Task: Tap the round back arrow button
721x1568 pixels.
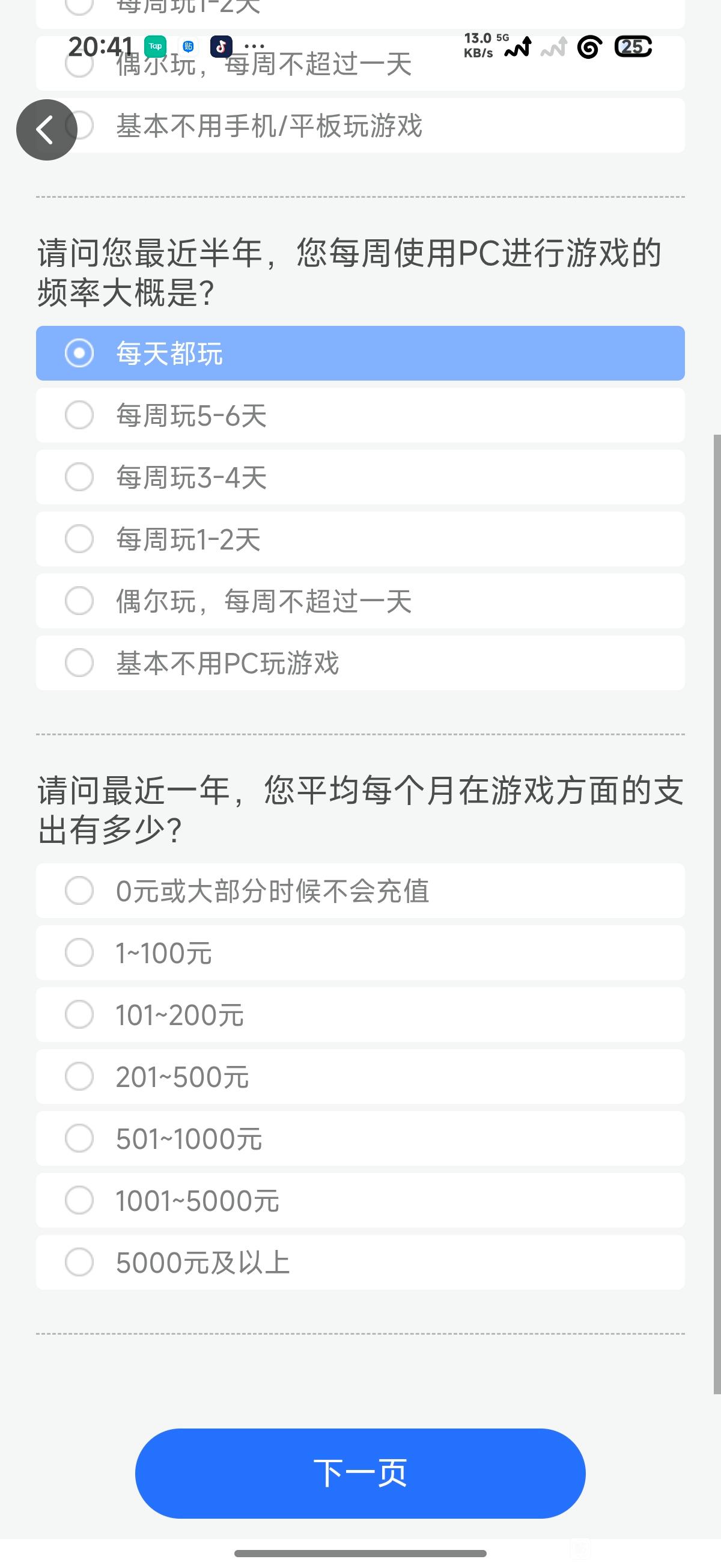Action: point(46,130)
